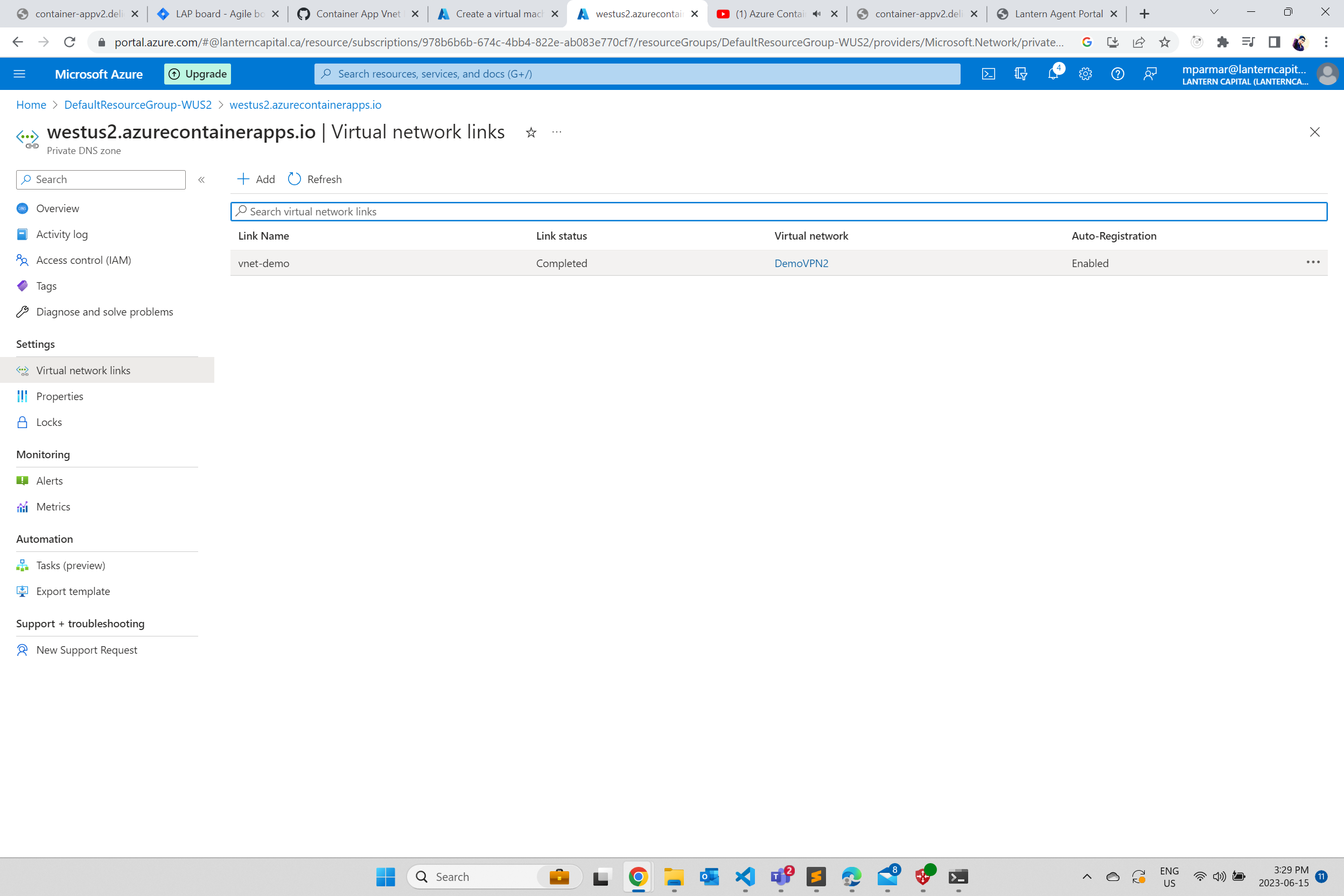
Task: Open the portal settings gear
Action: point(1085,74)
